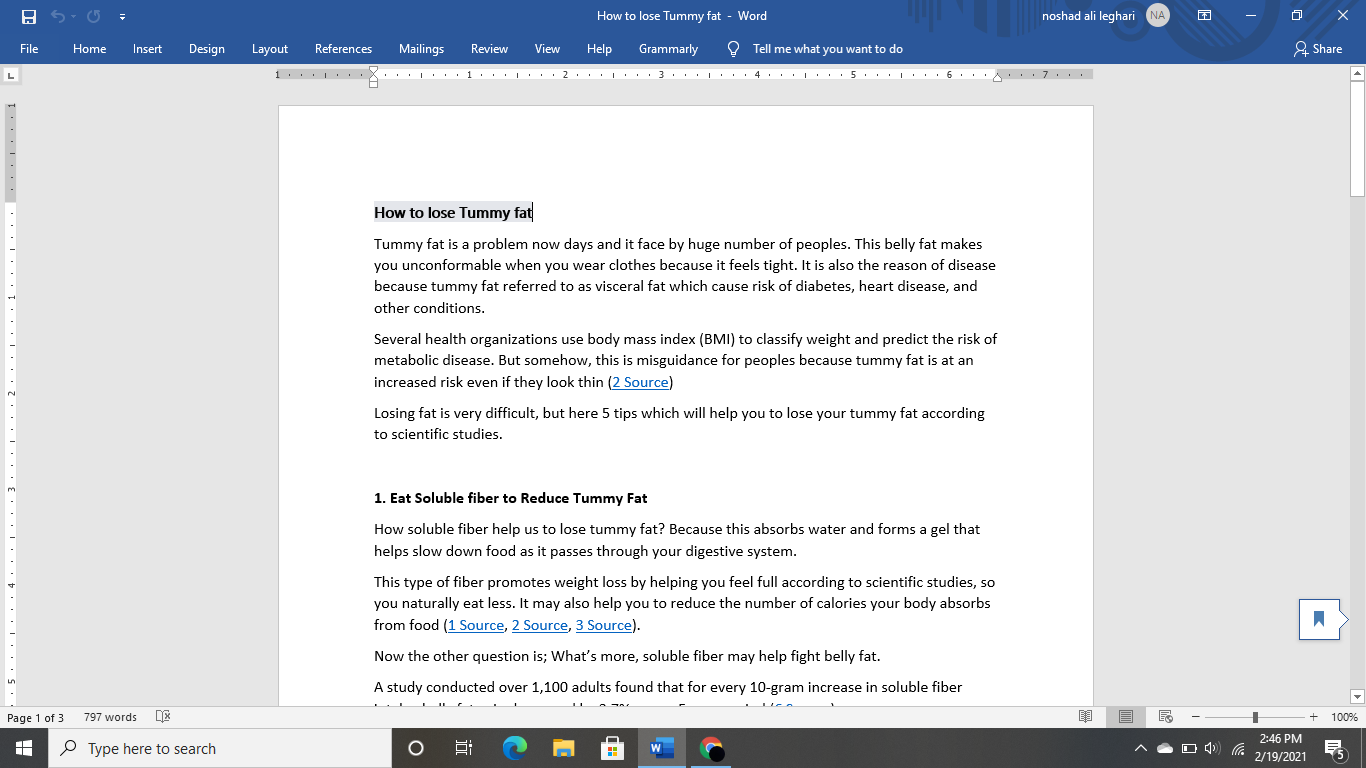This screenshot has height=768, width=1366.
Task: Follow the "2 Source" hyperlink
Action: click(x=640, y=382)
